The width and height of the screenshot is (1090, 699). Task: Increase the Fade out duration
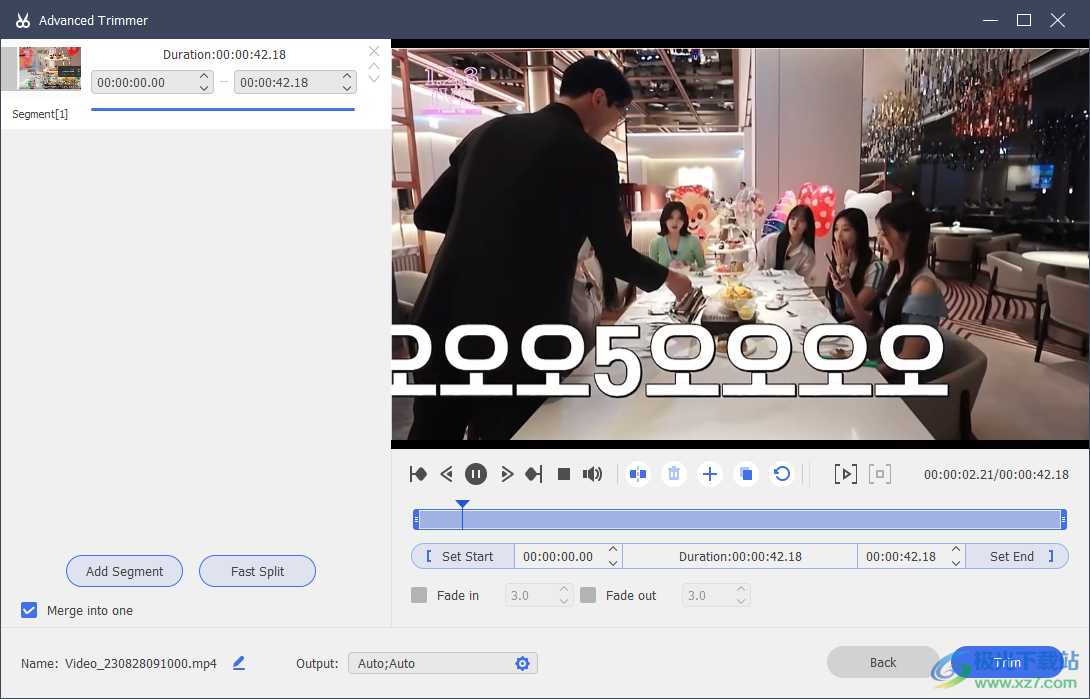point(741,589)
